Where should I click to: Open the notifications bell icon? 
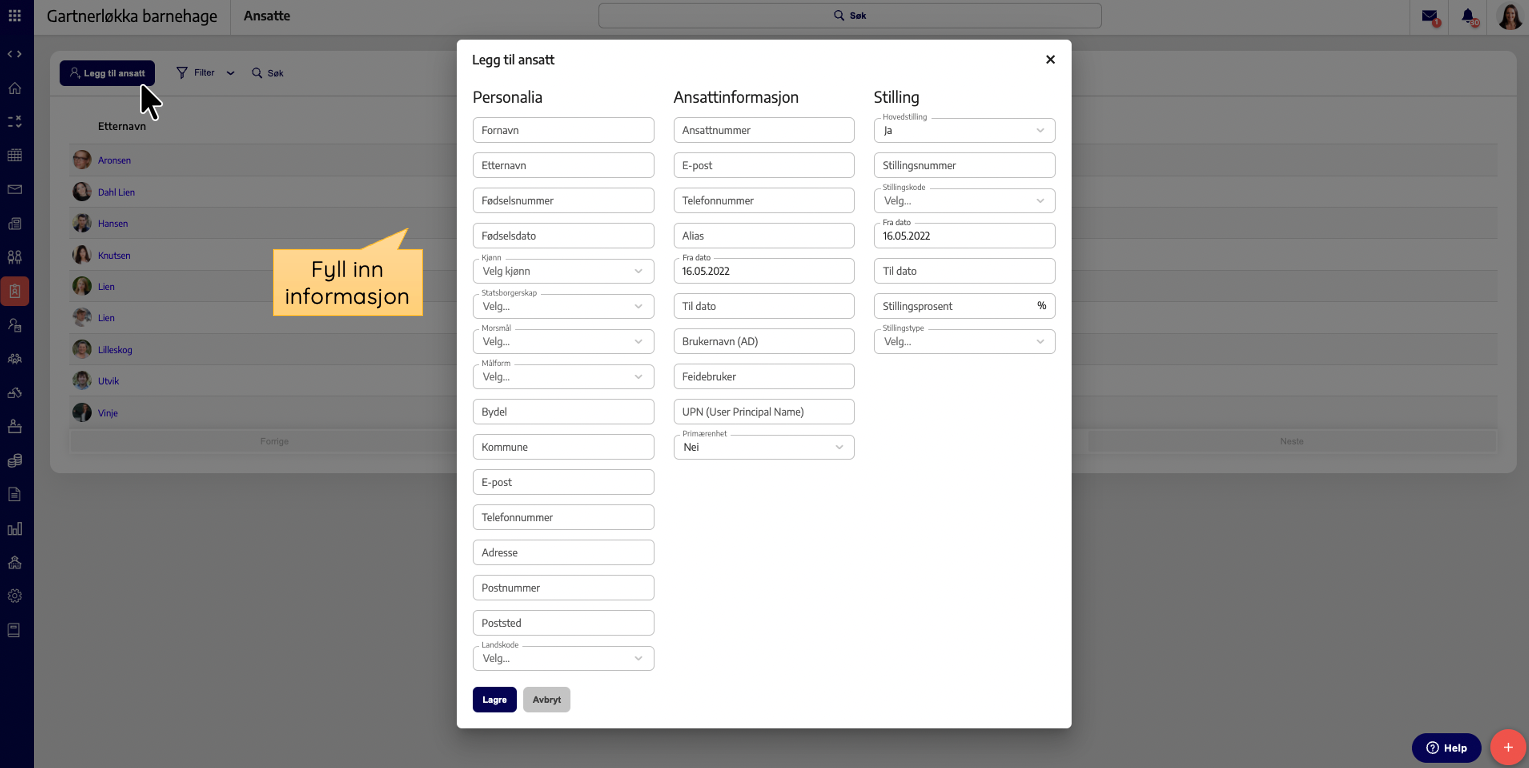click(1468, 16)
